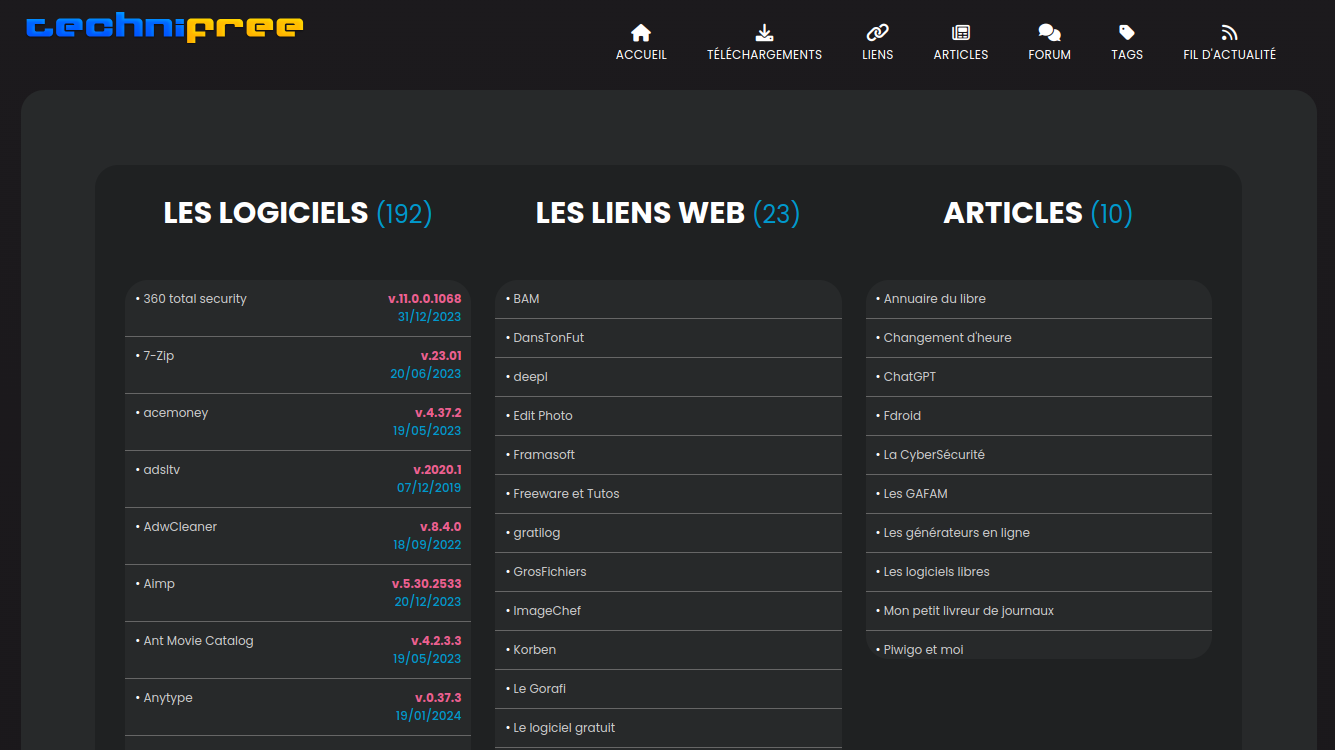Viewport: 1335px width, 750px height.
Task: Click the Technifree logo
Action: [165, 27]
